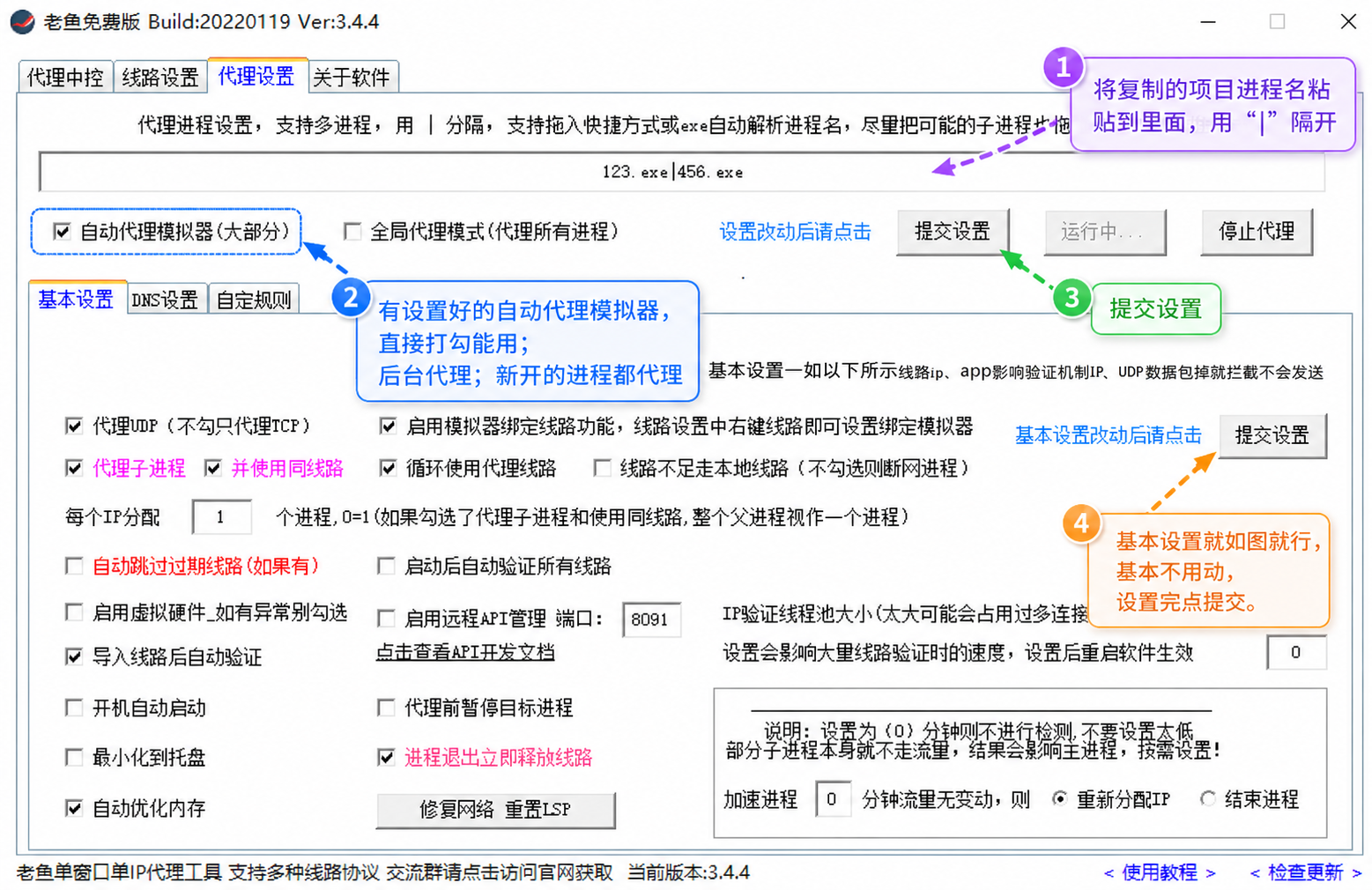Toggle 导入线路后自动验证 checkbox

click(x=74, y=656)
